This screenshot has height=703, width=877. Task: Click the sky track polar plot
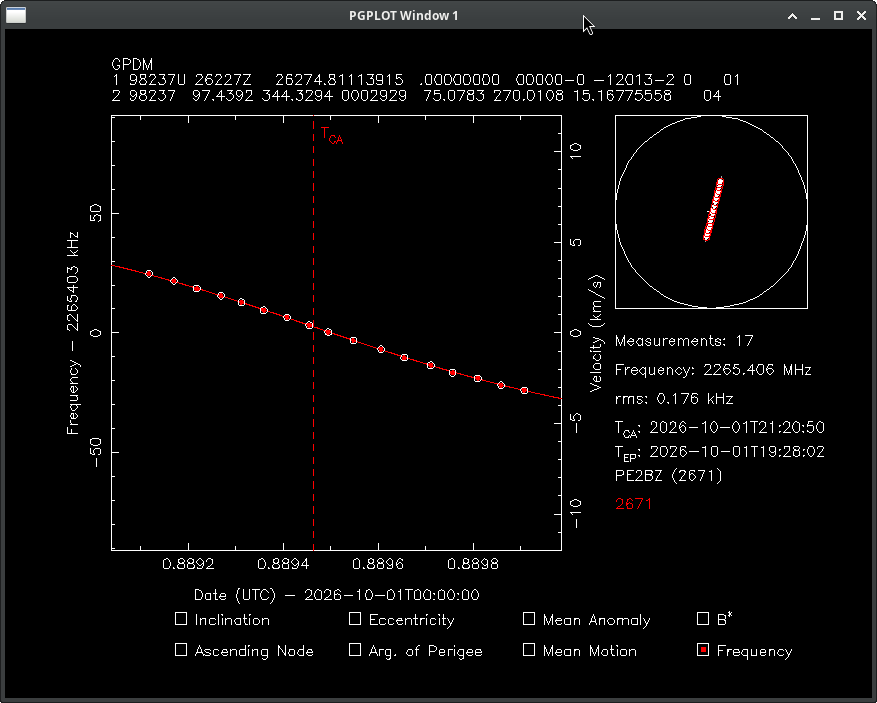[711, 212]
